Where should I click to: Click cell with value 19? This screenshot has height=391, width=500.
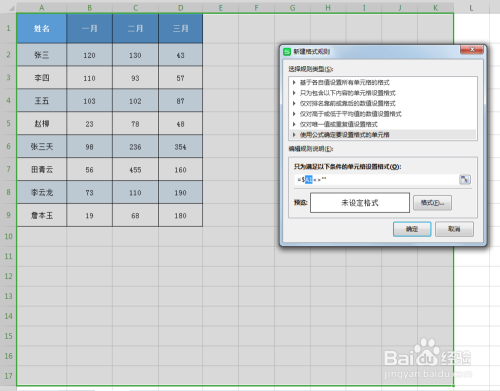coord(90,215)
